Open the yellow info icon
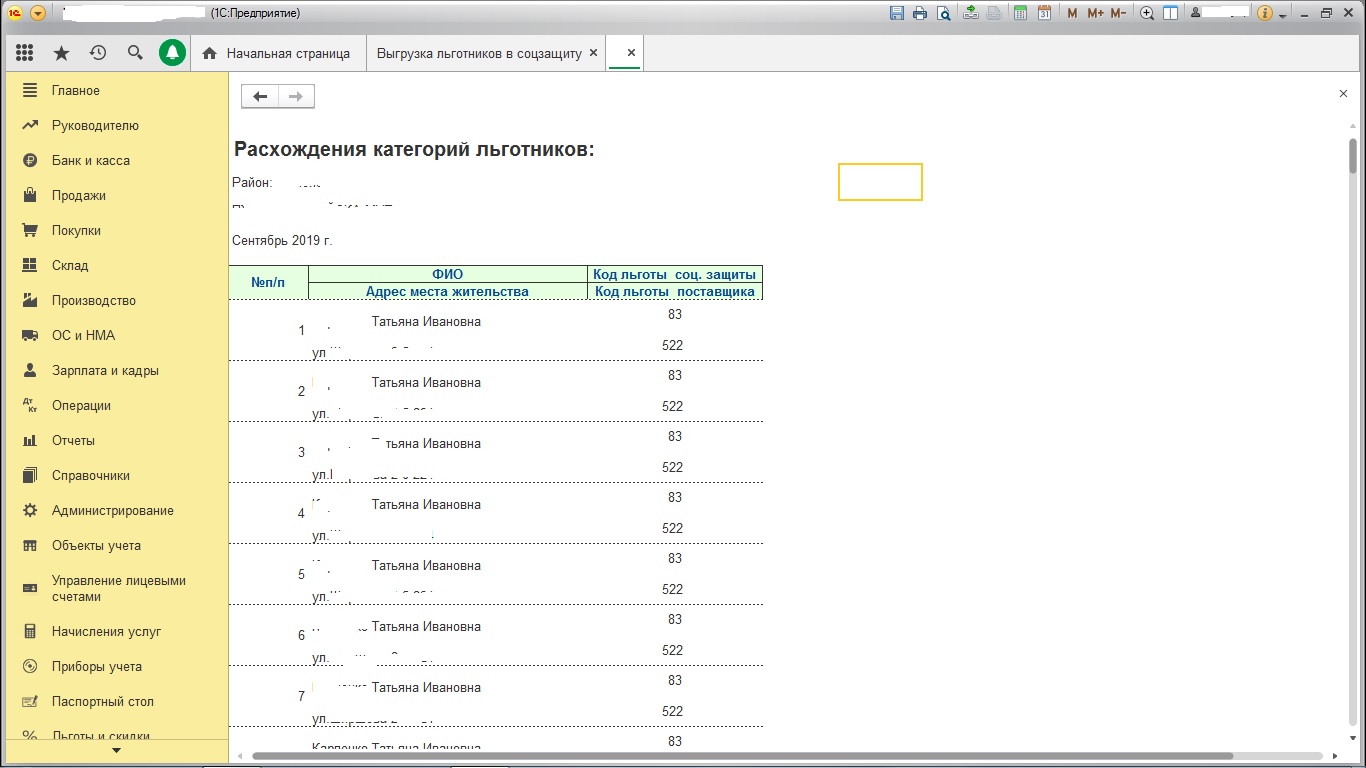 (x=1265, y=13)
